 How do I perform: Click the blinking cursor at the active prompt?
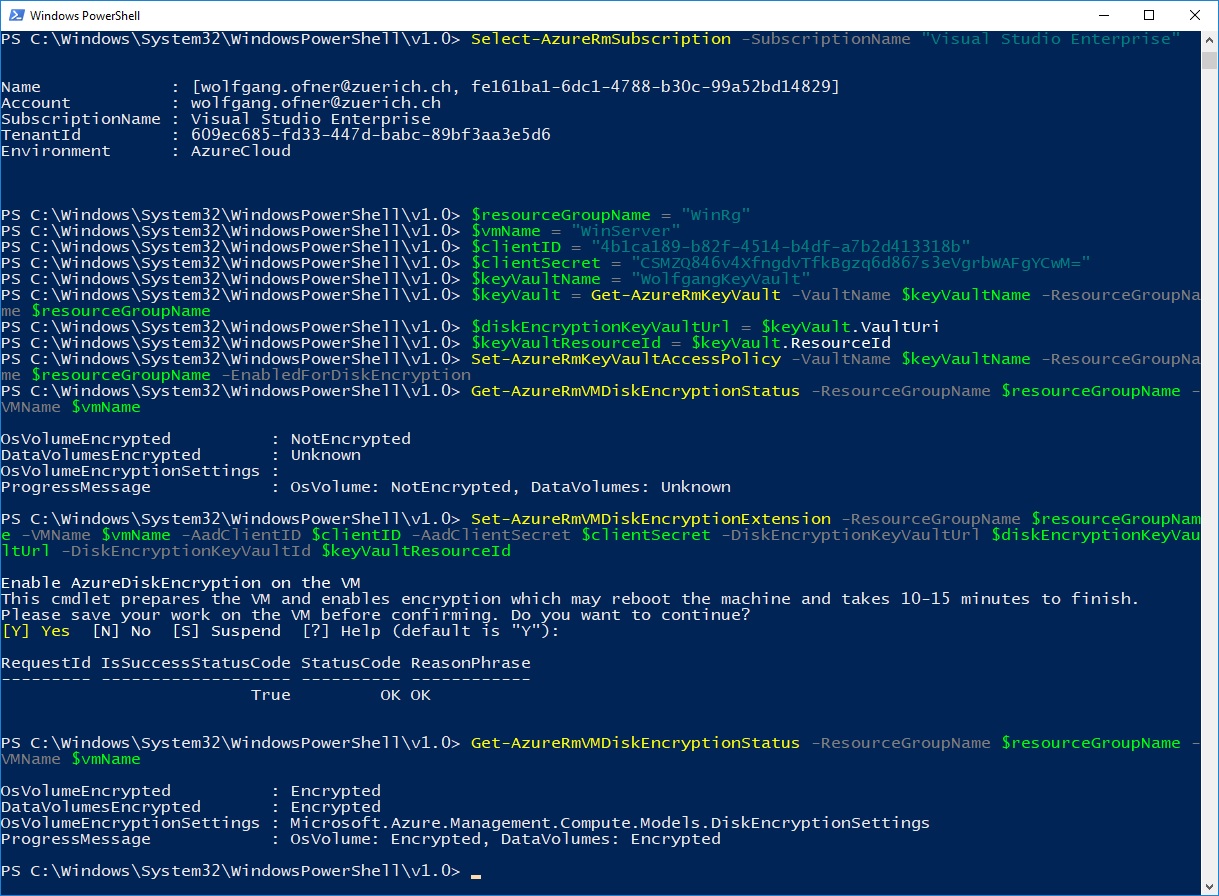point(475,874)
